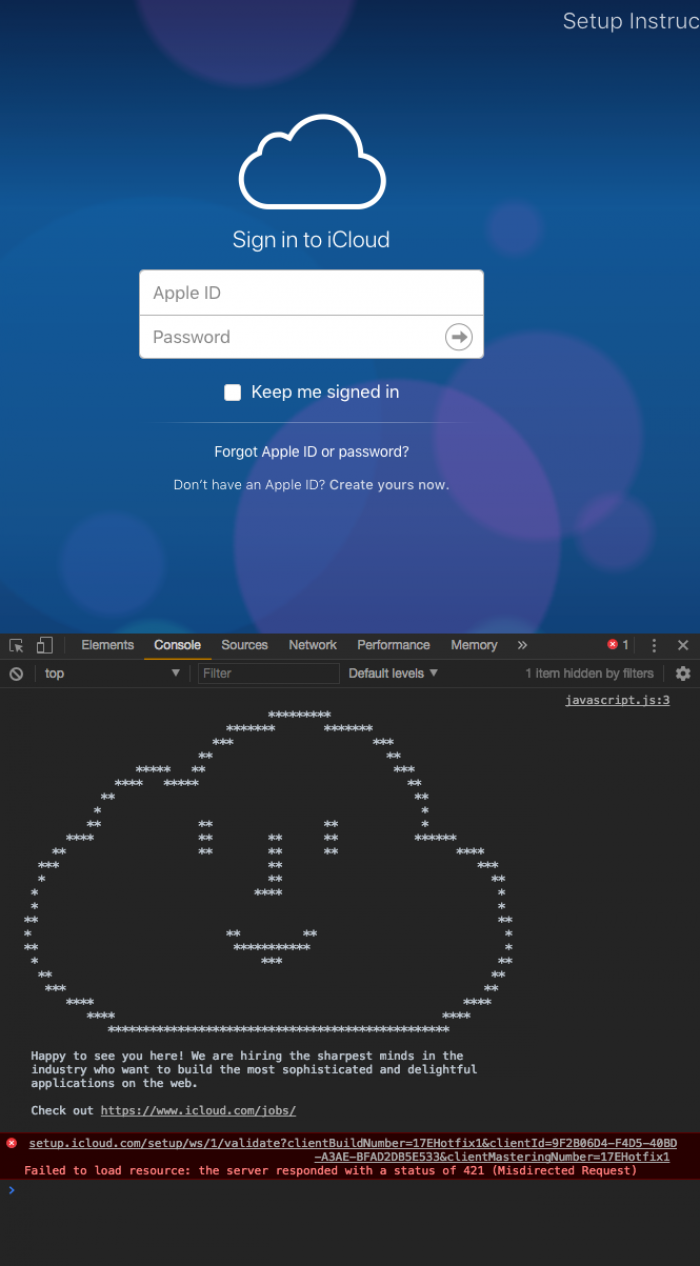Open the icloud.com/jobs link in console
Viewport: 700px width, 1266px height.
tap(198, 1111)
